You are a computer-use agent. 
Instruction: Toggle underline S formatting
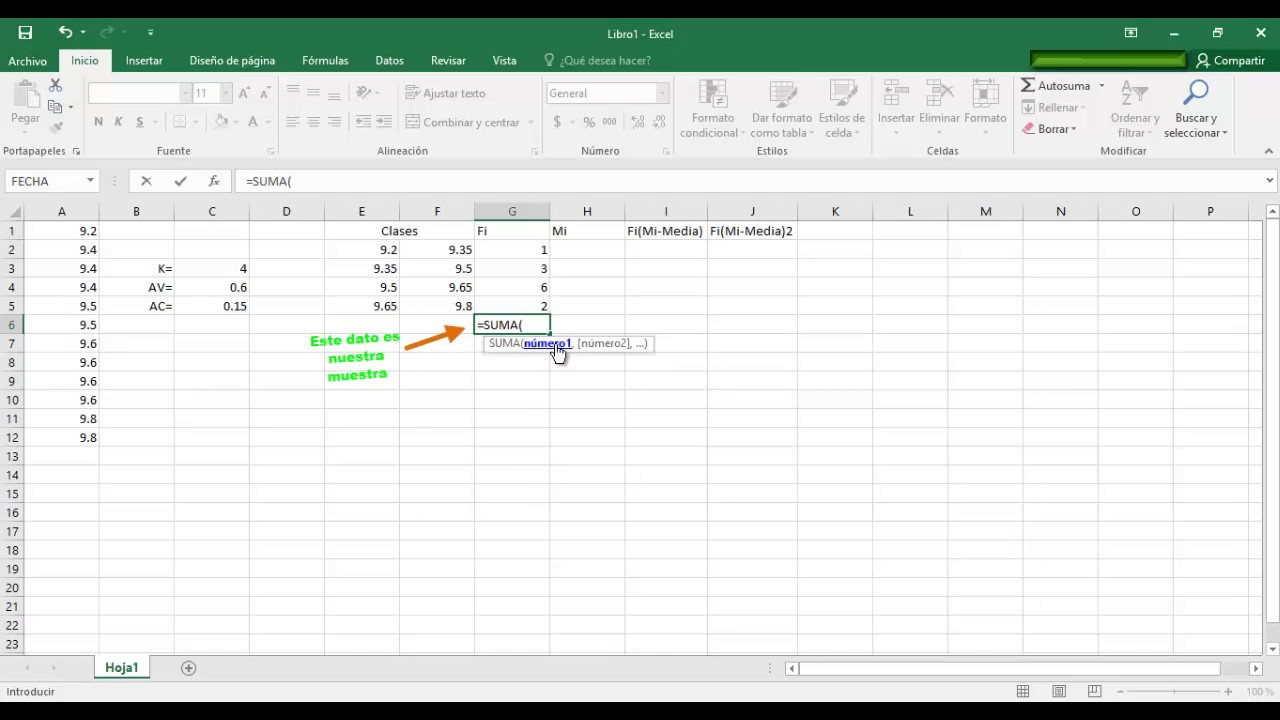139,122
